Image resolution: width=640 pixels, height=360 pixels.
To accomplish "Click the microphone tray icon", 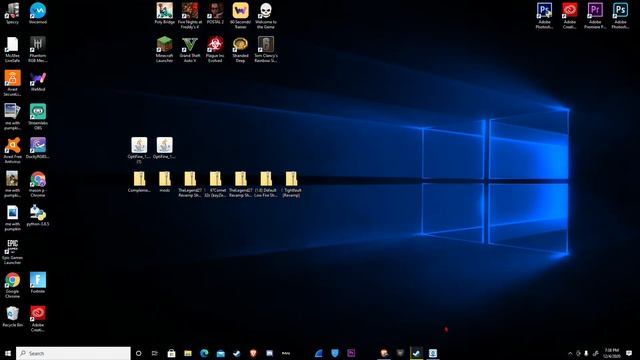I will [x=586, y=353].
